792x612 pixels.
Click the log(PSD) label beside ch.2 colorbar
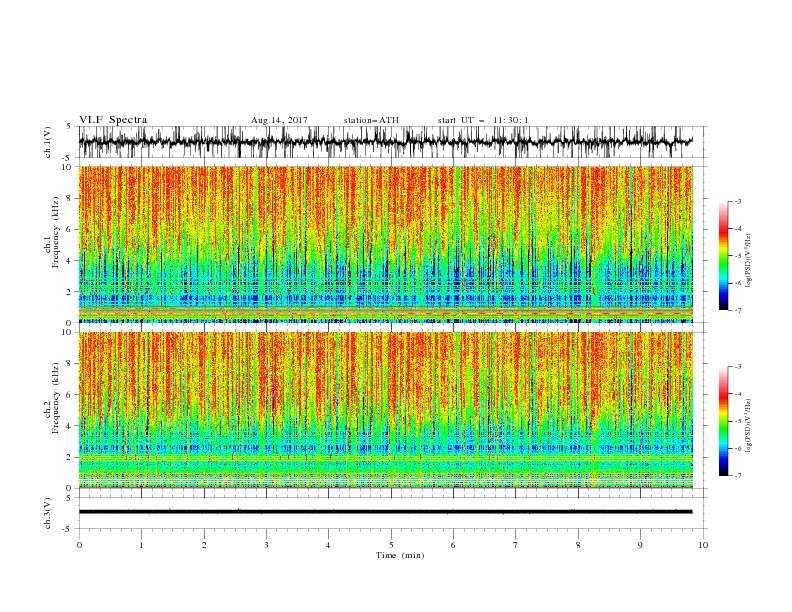point(749,425)
